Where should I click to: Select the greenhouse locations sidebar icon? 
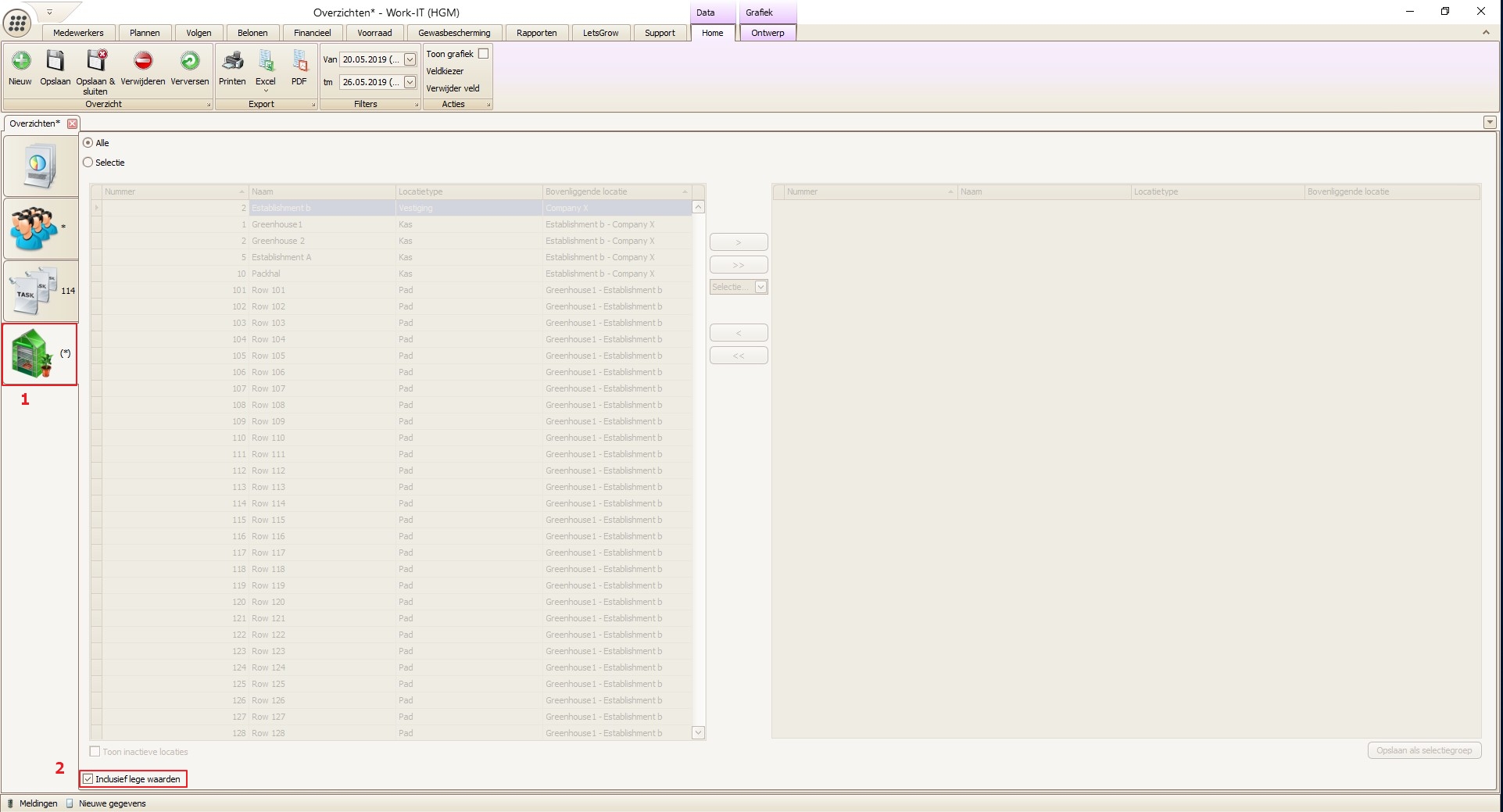point(40,354)
